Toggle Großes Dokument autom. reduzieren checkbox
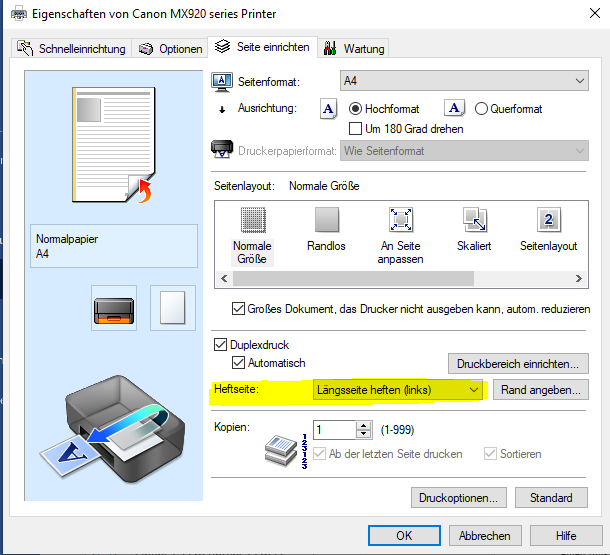This screenshot has width=610, height=555. pos(238,308)
